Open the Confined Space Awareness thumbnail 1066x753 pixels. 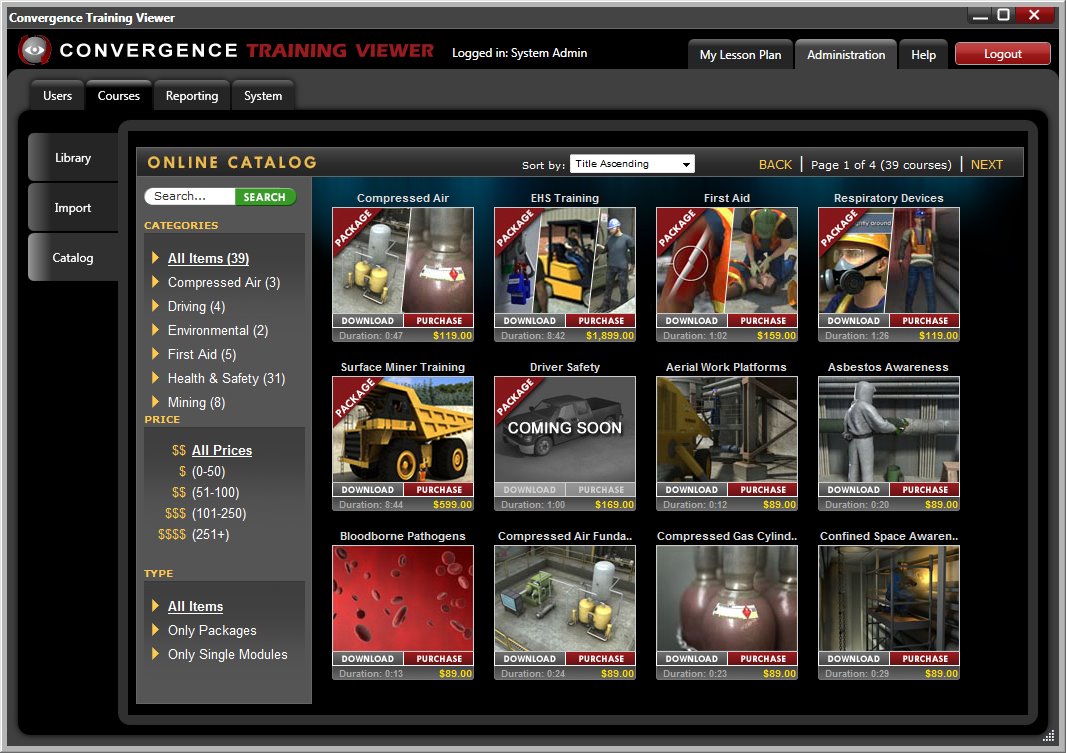[x=888, y=599]
